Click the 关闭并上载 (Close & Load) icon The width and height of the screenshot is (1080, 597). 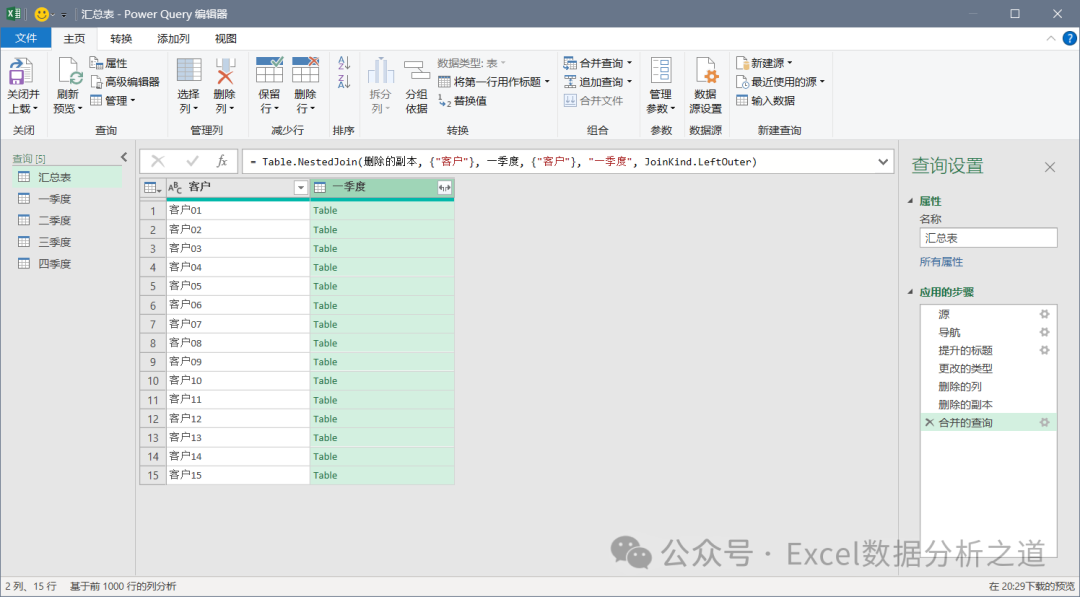(21, 71)
